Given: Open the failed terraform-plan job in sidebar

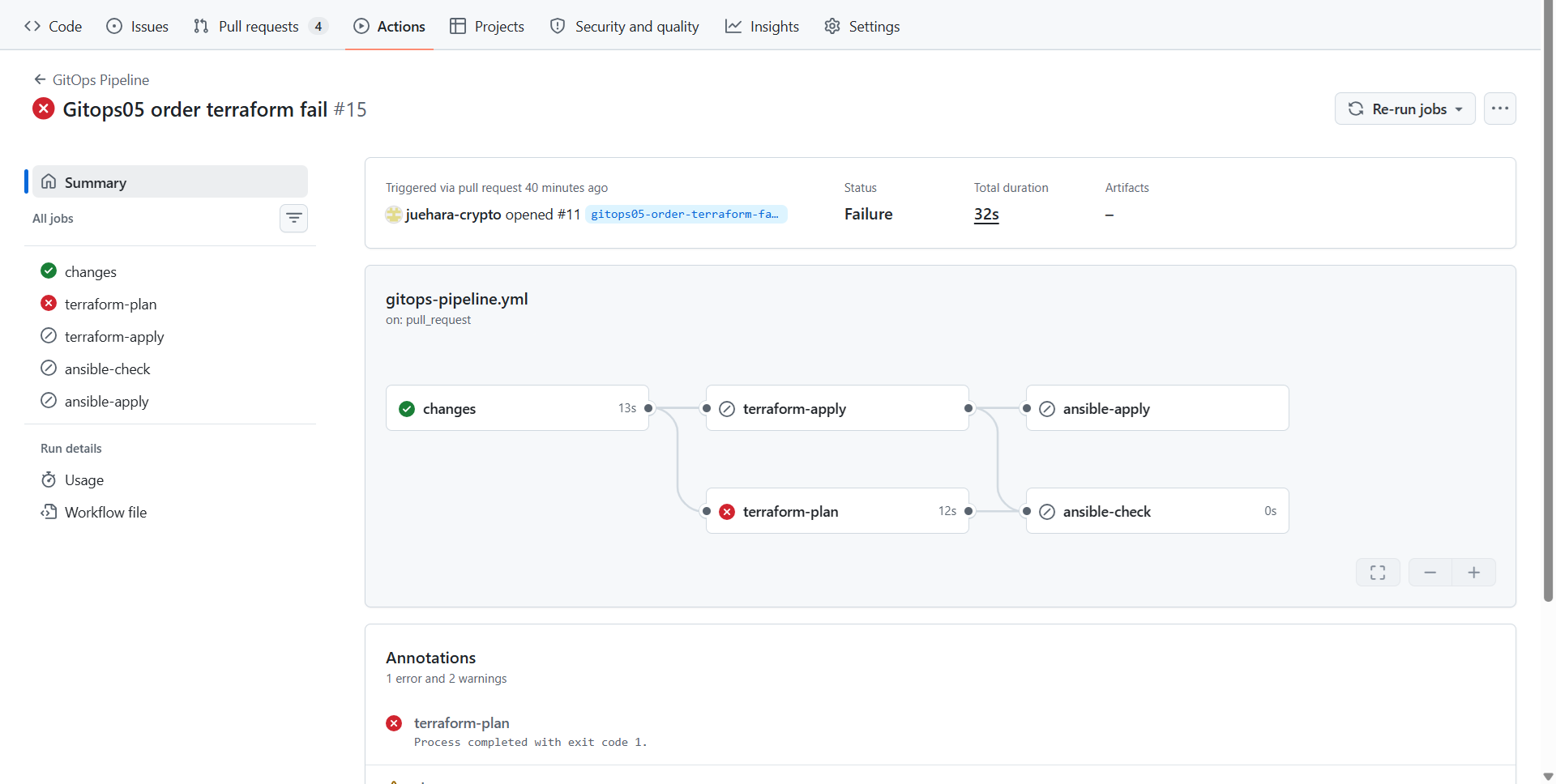Looking at the screenshot, I should [170, 304].
